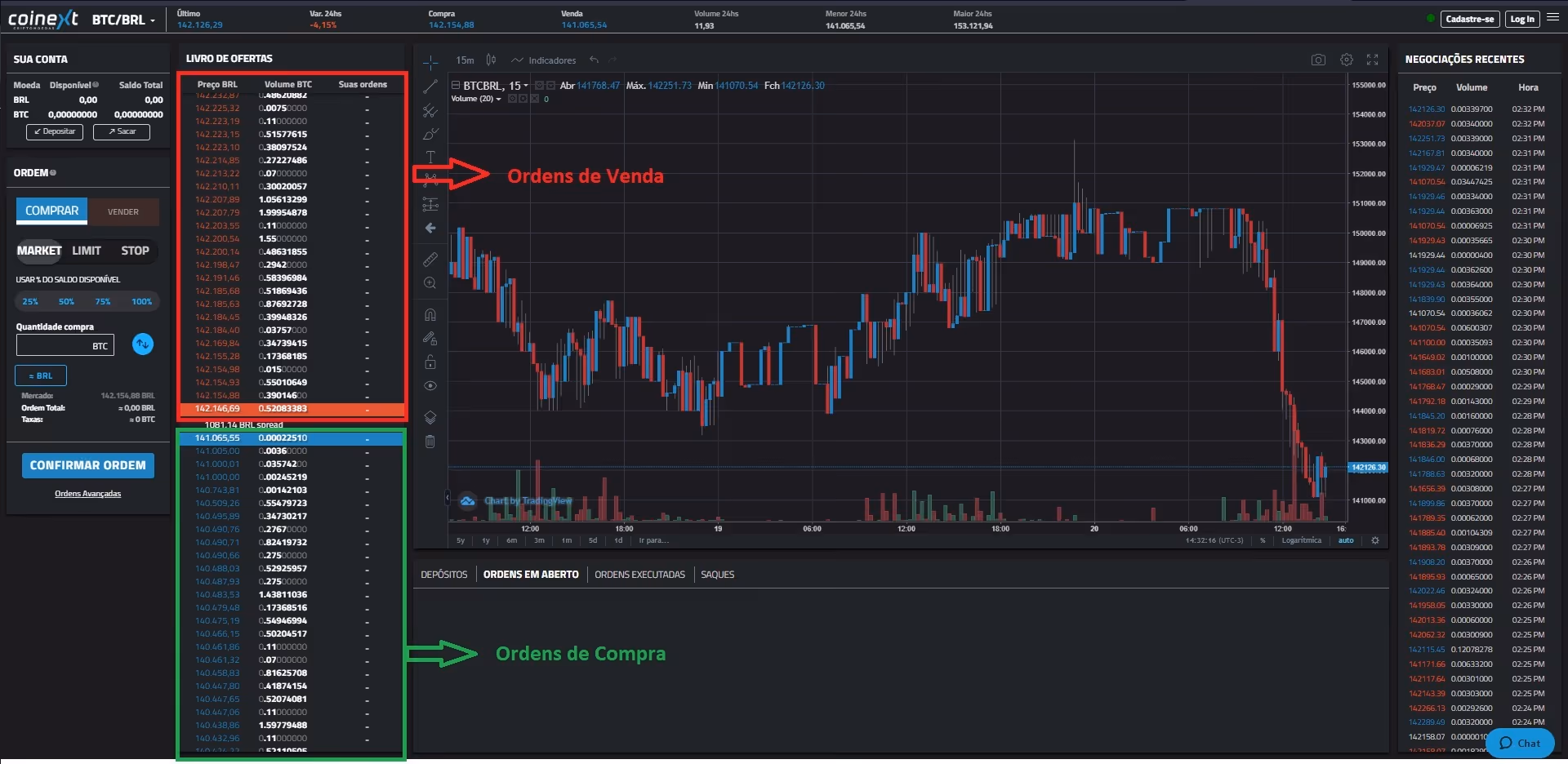Click the undo arrow in chart toolbar
Image resolution: width=1568 pixels, height=764 pixels.
pyautogui.click(x=595, y=60)
